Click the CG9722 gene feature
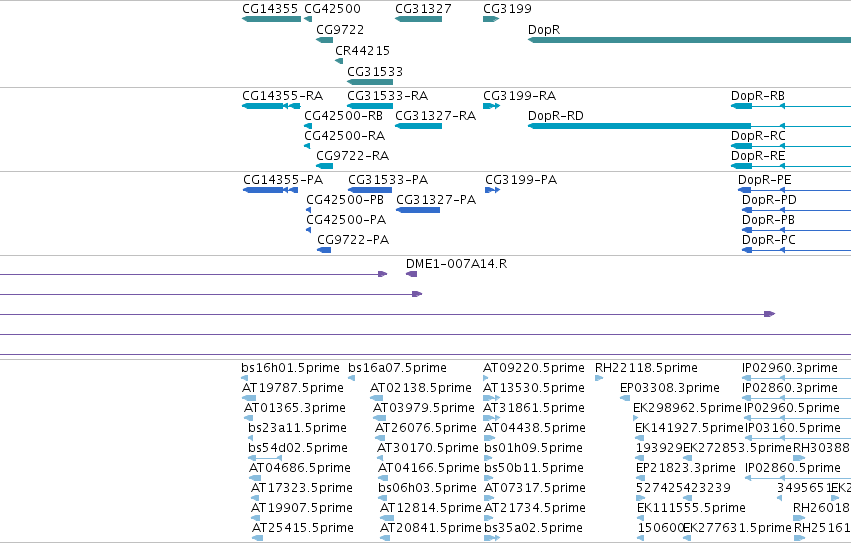 tap(325, 40)
